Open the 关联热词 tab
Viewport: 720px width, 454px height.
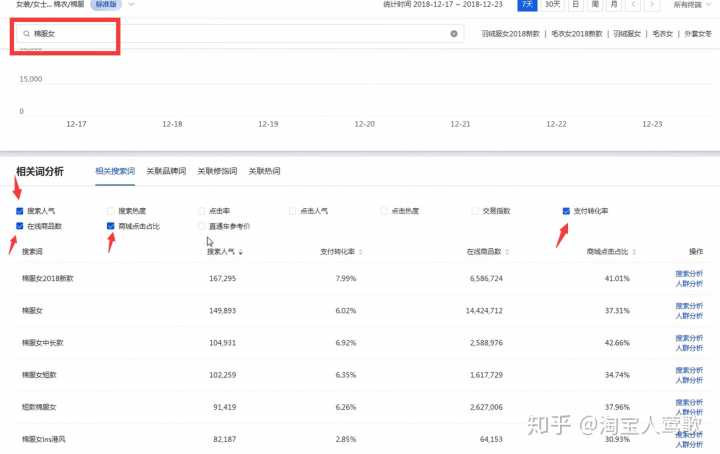264,171
